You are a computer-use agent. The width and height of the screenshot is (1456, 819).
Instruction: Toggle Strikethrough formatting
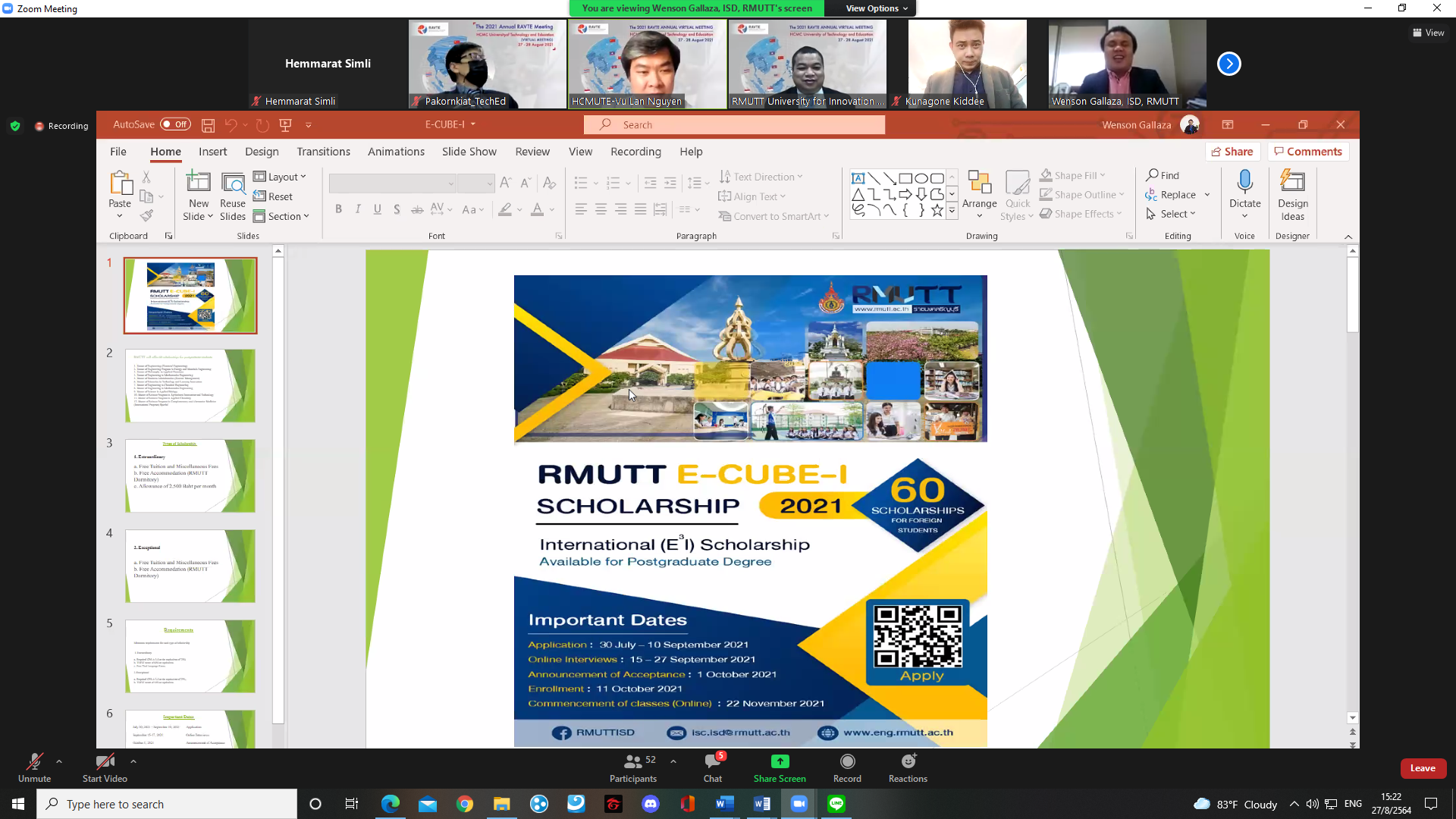416,209
